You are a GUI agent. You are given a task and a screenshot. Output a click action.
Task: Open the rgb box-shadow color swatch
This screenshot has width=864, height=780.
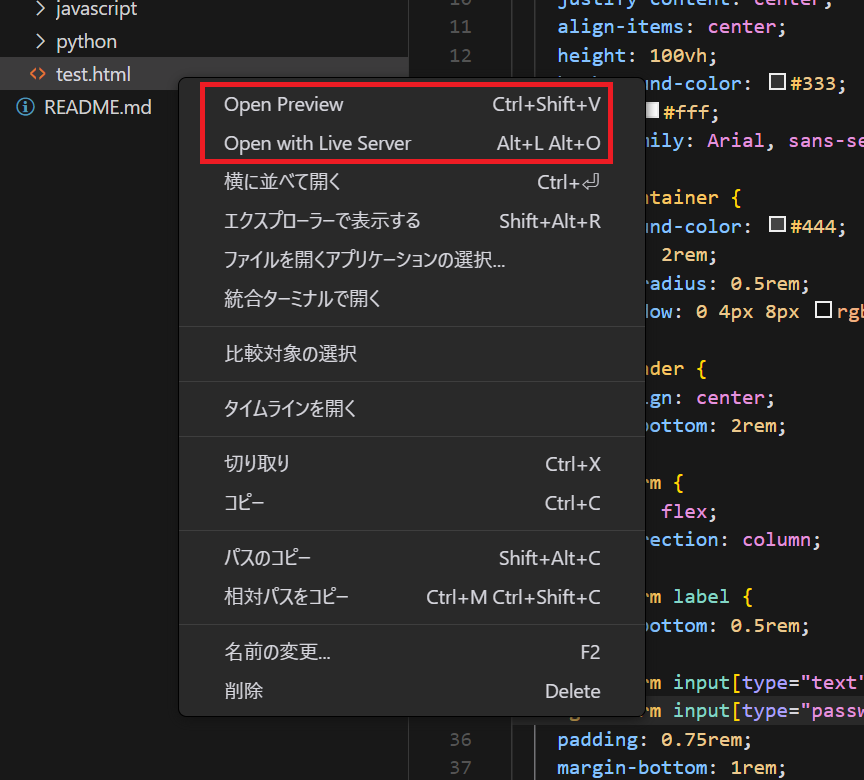pyautogui.click(x=823, y=310)
